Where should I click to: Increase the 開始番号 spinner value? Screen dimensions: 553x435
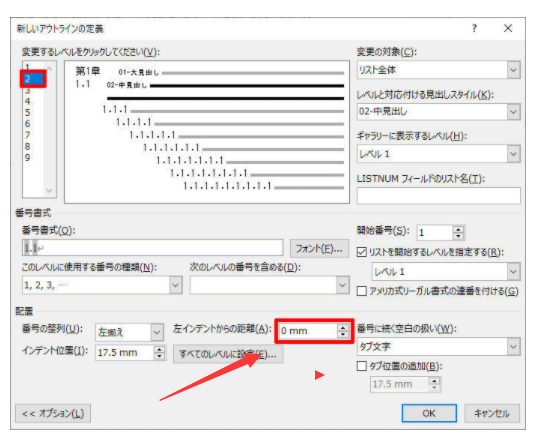click(458, 229)
